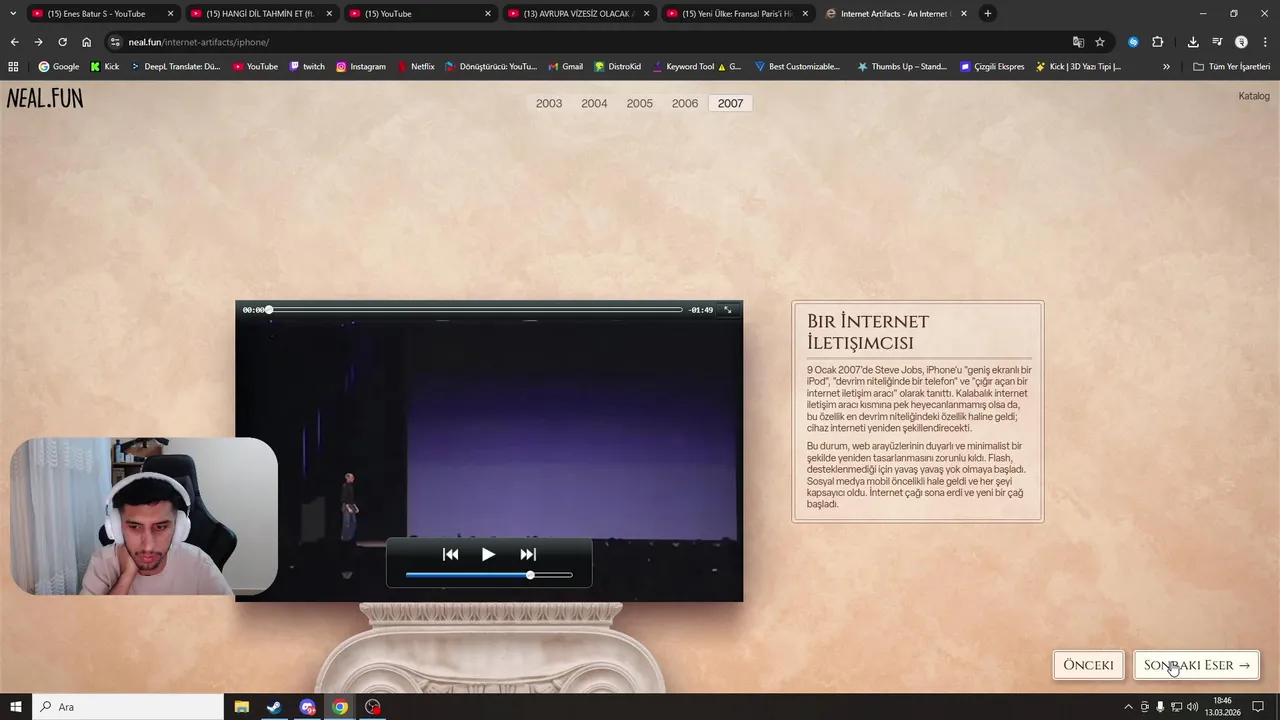
Task: Expand more bookmarks chevron
Action: click(1166, 67)
